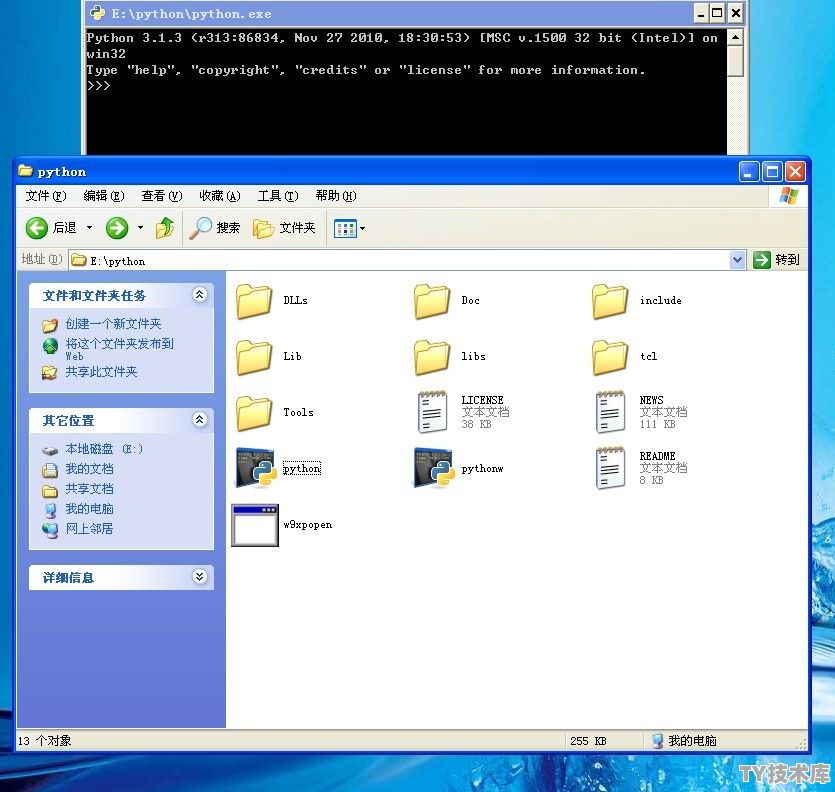This screenshot has height=792, width=835.
Task: Open the address bar dropdown
Action: 737,260
